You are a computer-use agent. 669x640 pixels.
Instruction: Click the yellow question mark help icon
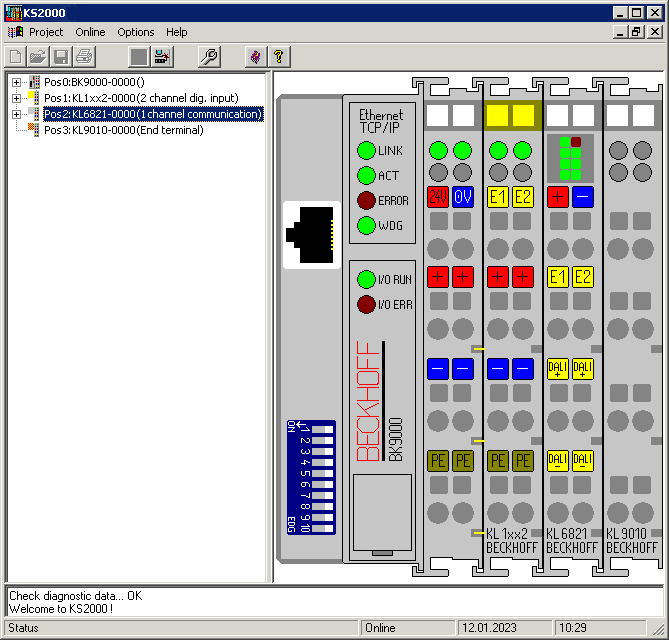pyautogui.click(x=279, y=57)
